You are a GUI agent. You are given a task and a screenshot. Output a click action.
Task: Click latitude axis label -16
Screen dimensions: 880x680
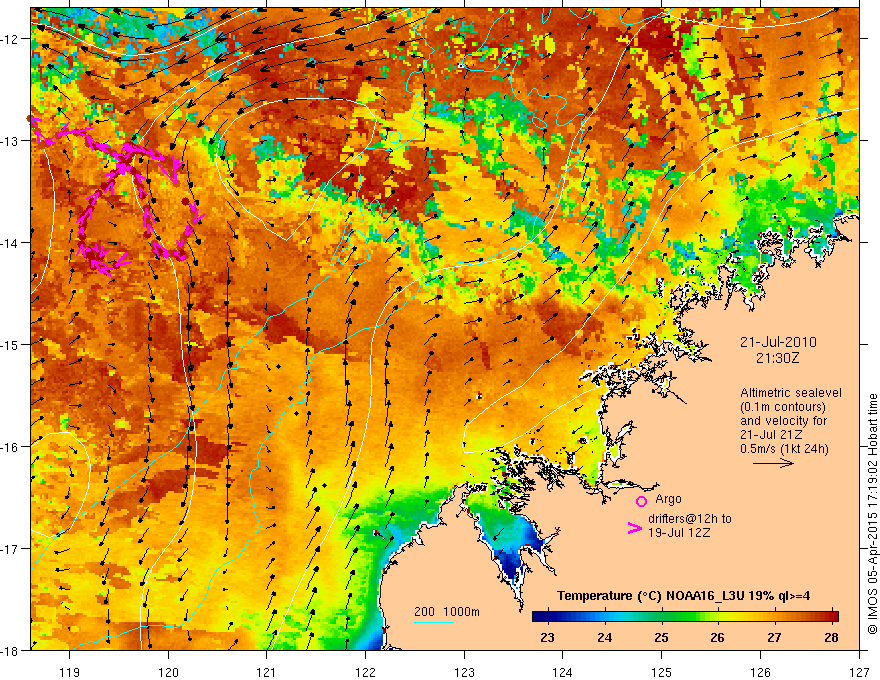tap(11, 447)
